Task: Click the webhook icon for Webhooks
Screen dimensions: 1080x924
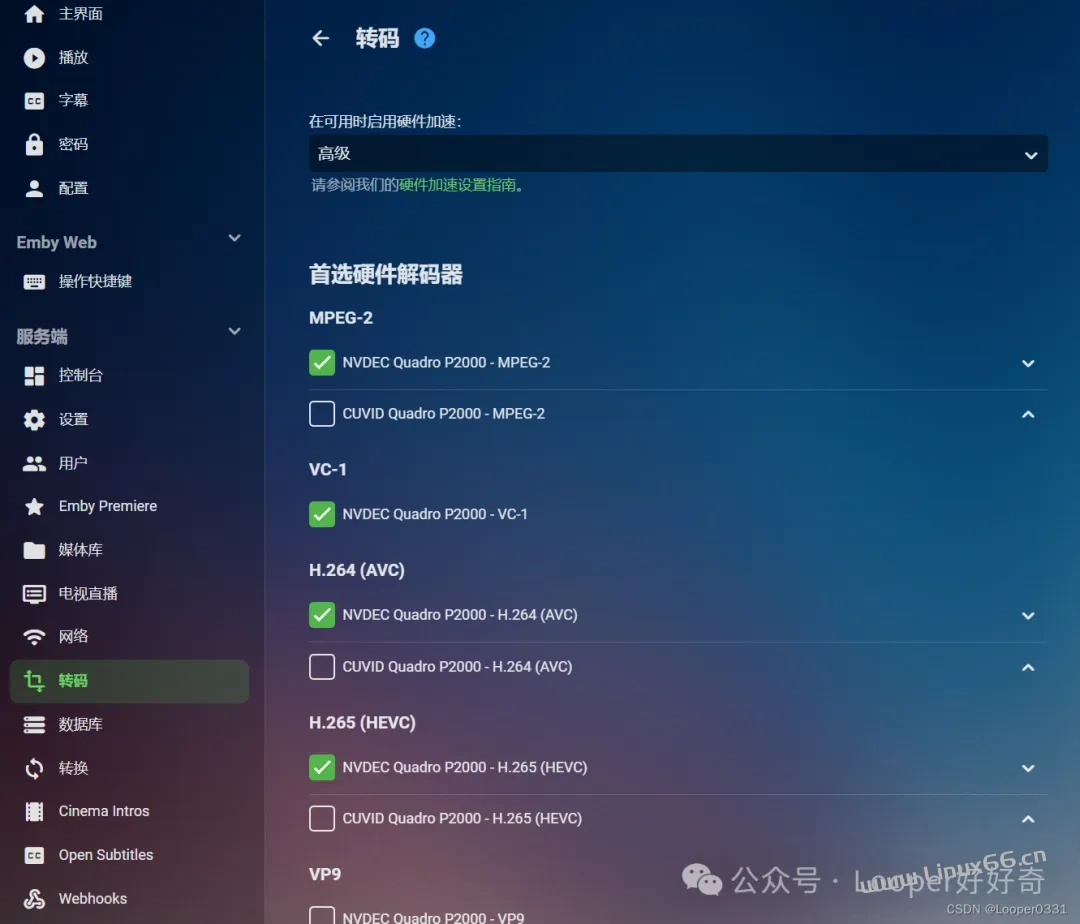Action: 34,899
